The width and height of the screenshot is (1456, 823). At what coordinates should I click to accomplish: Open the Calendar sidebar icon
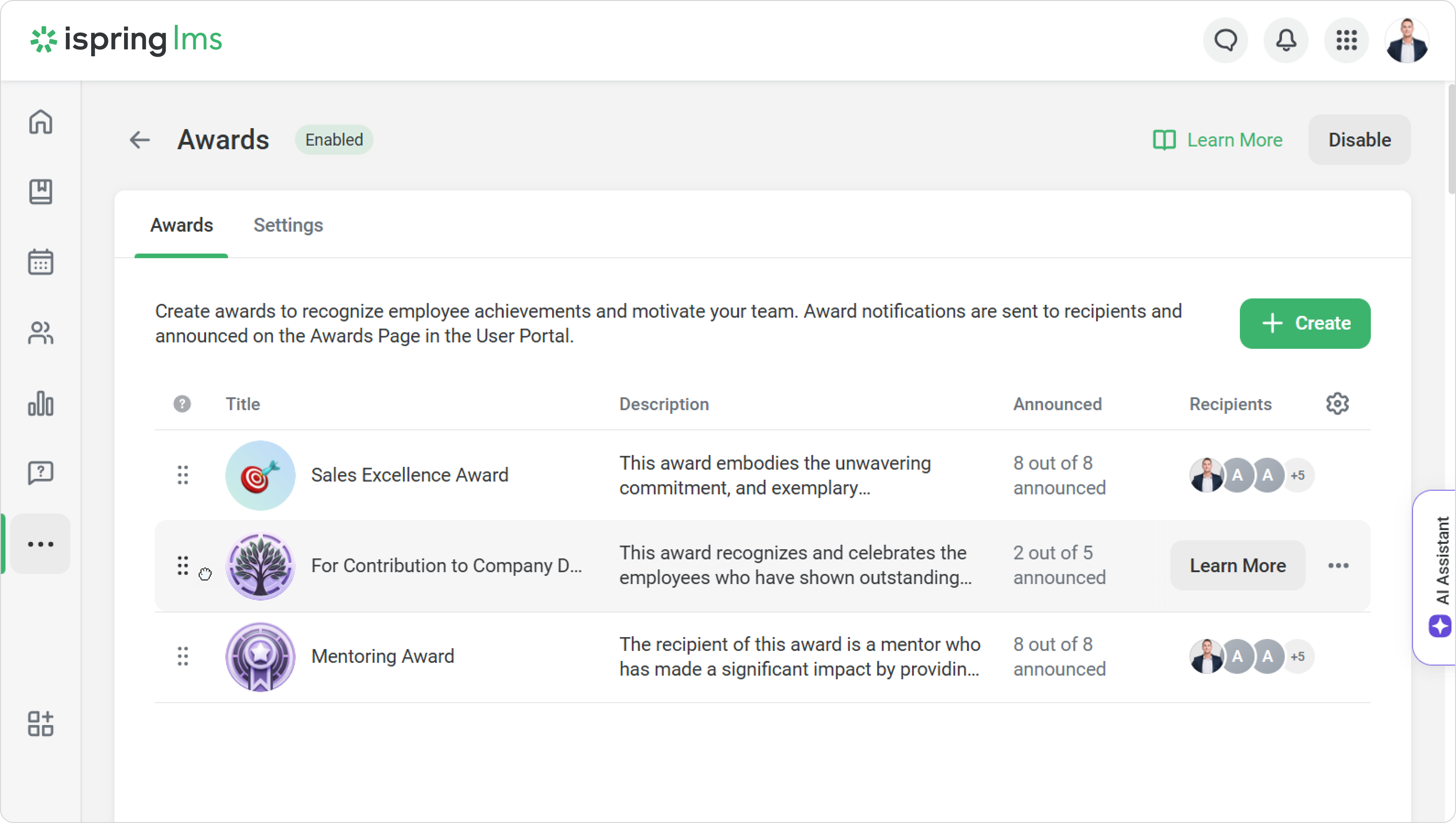click(41, 262)
